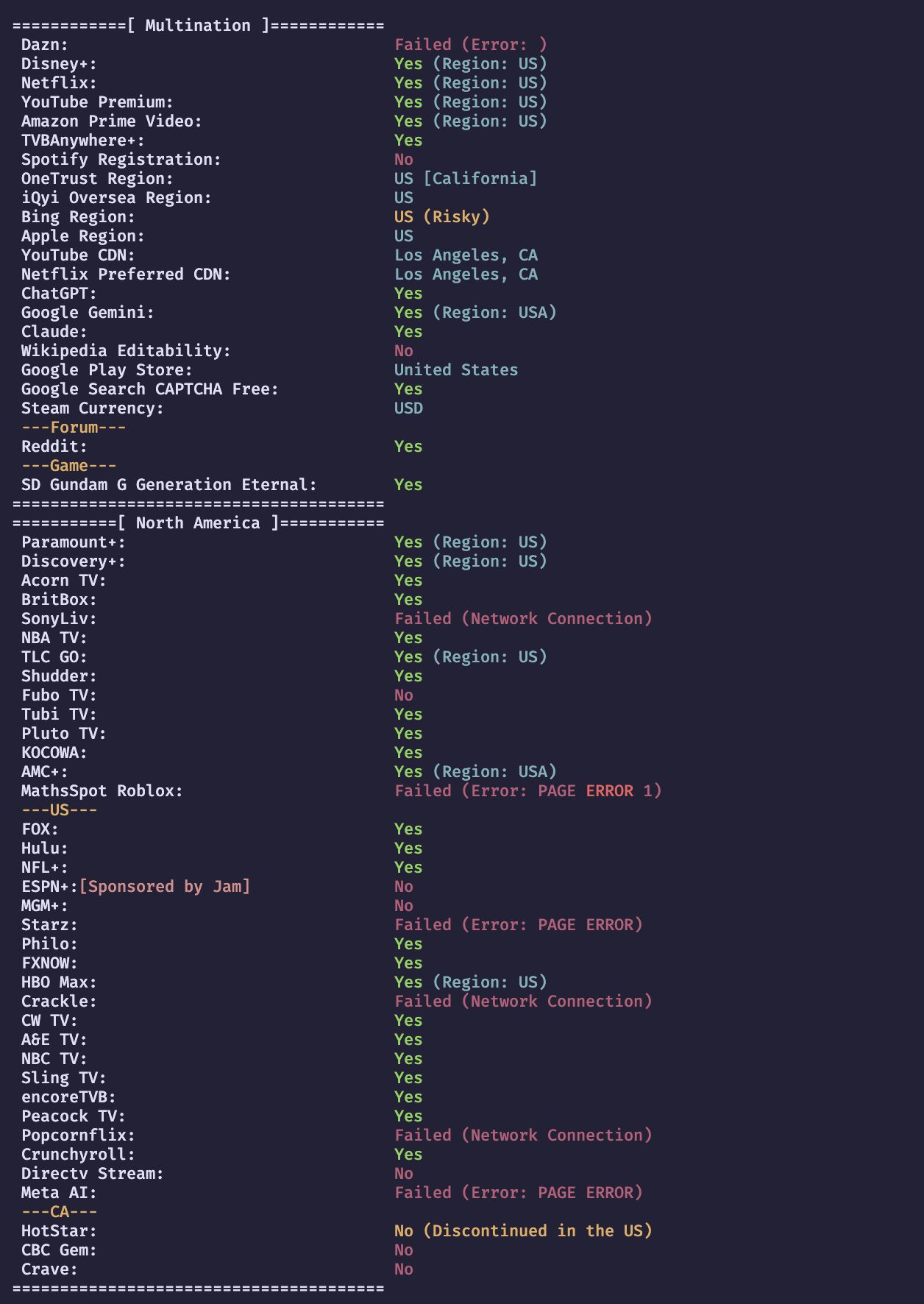Click the ---Forum--- subsection heading
The image size is (924, 1304).
tap(74, 428)
